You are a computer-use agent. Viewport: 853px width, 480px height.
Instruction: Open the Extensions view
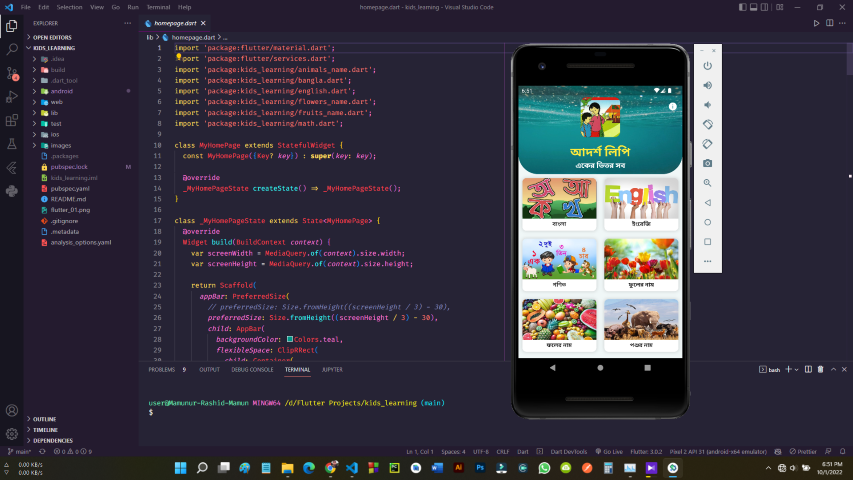pos(11,120)
